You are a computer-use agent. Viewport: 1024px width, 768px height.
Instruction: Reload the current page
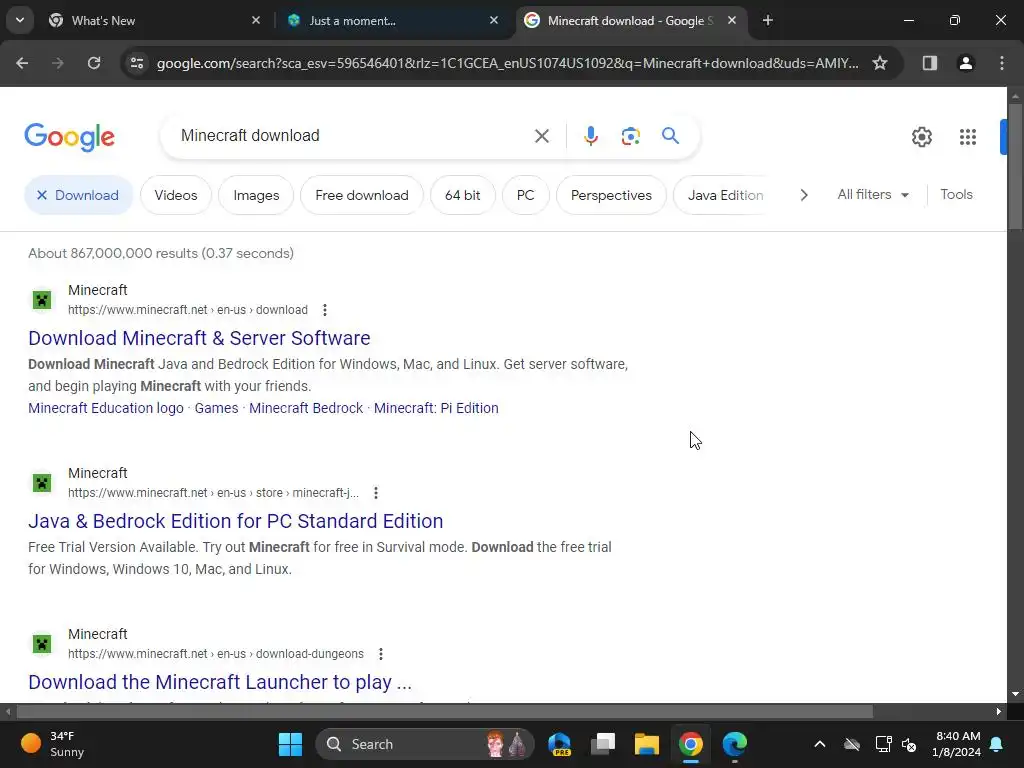pyautogui.click(x=94, y=63)
